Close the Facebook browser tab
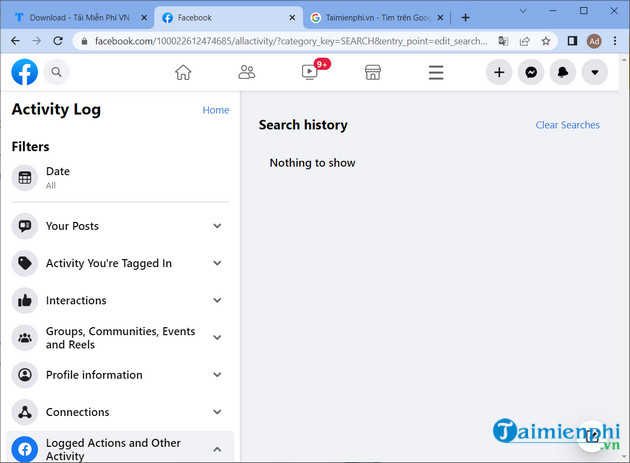This screenshot has height=463, width=630. [x=292, y=18]
